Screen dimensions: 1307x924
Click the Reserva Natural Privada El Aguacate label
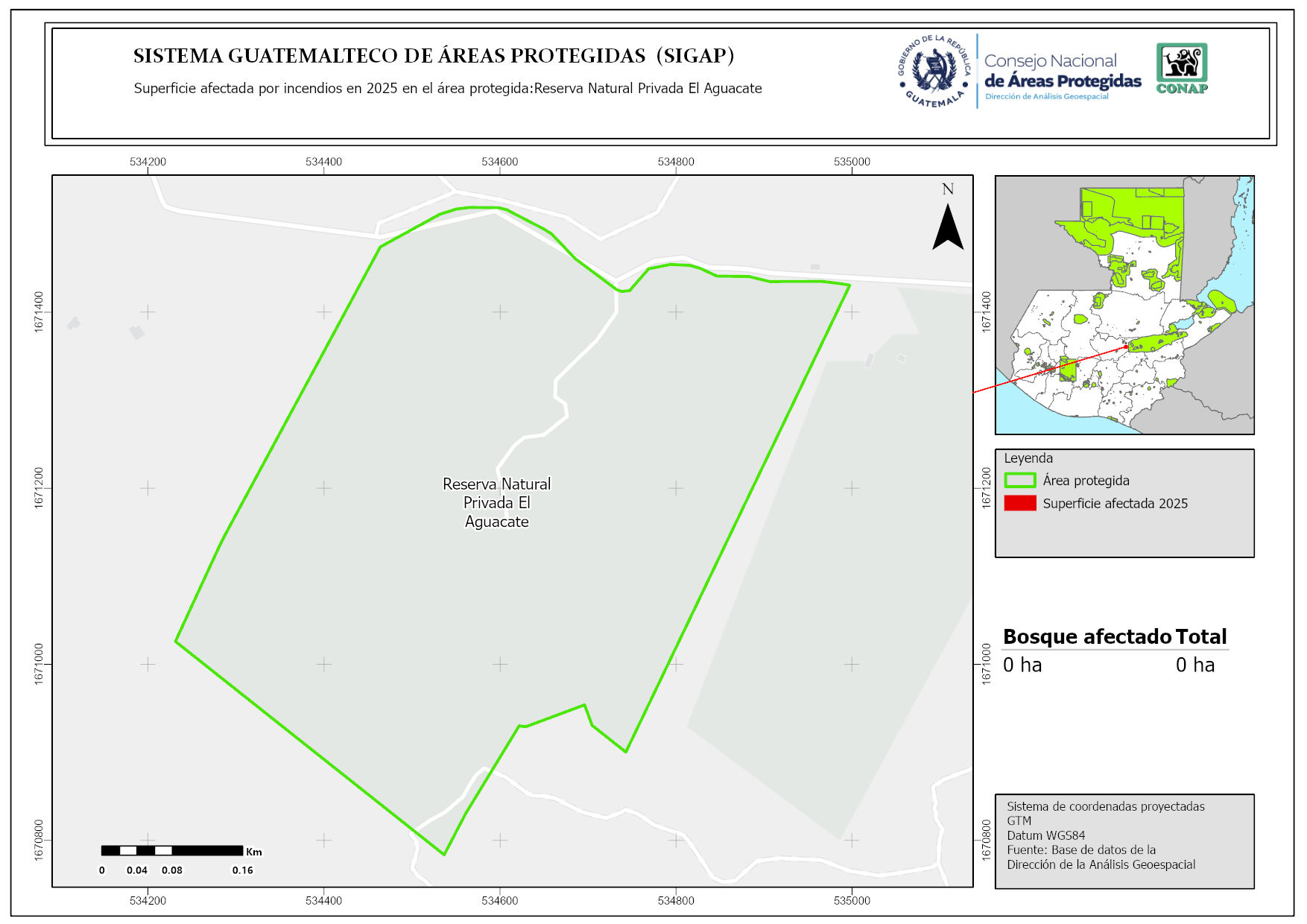tap(497, 503)
